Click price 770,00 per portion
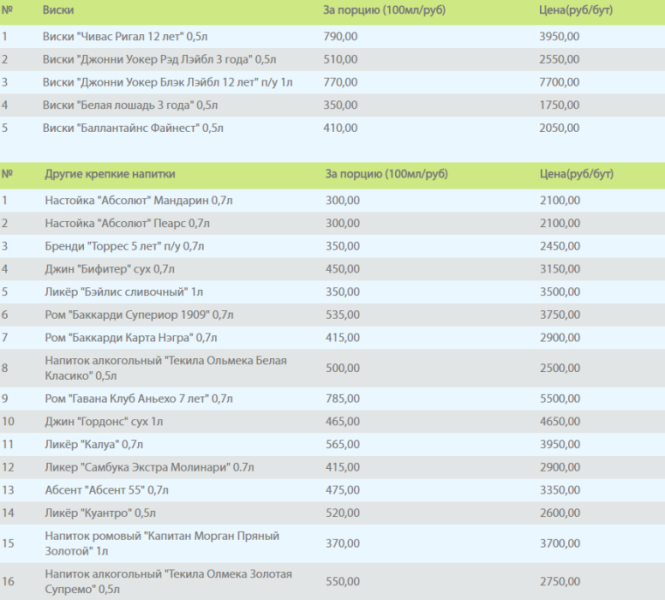Screen dimensions: 665x600 340,82
